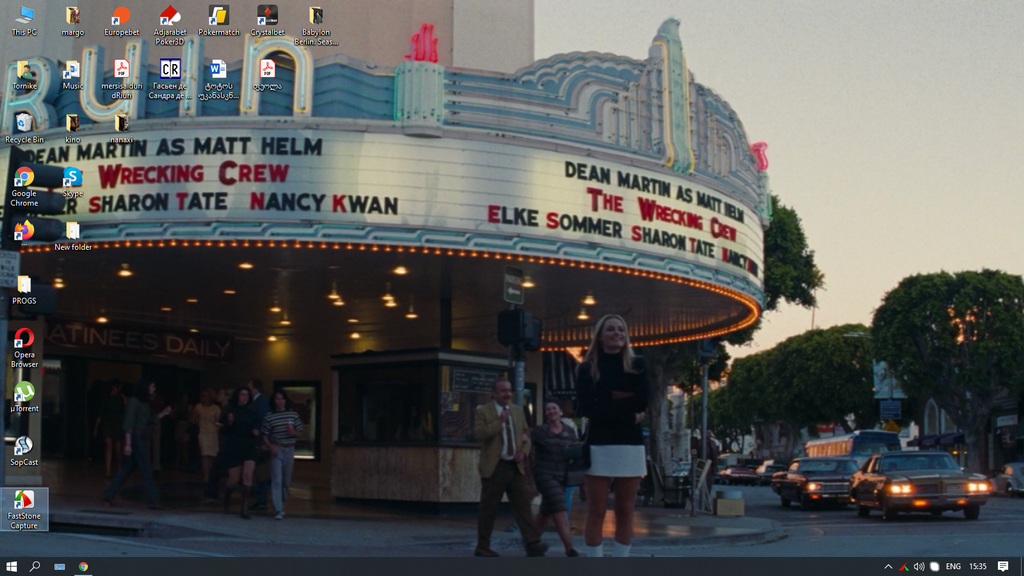This screenshot has width=1024, height=576.
Task: Select the nanaxi folder icon
Action: [121, 128]
